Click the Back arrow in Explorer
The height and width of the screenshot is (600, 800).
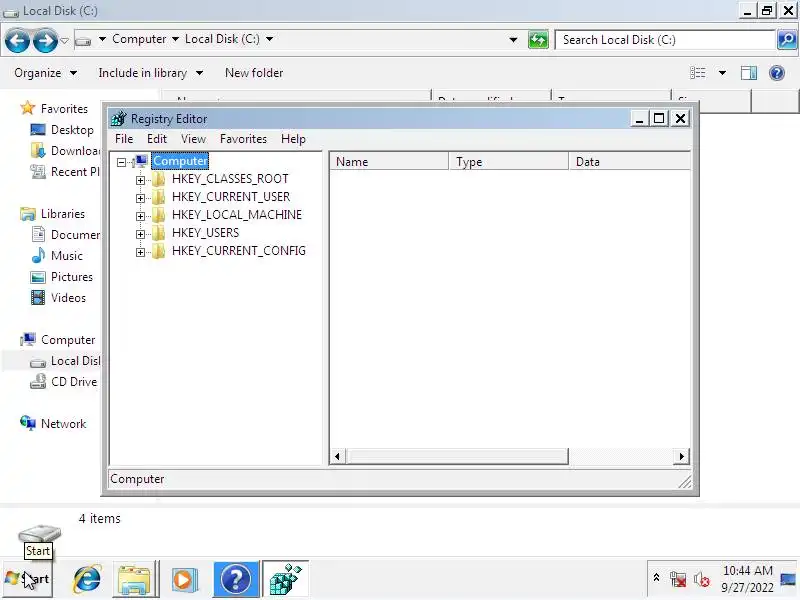pyautogui.click(x=17, y=40)
